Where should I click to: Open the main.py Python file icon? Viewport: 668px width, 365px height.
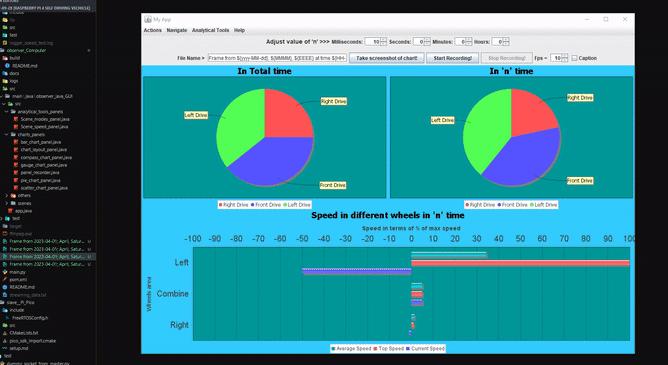5,272
